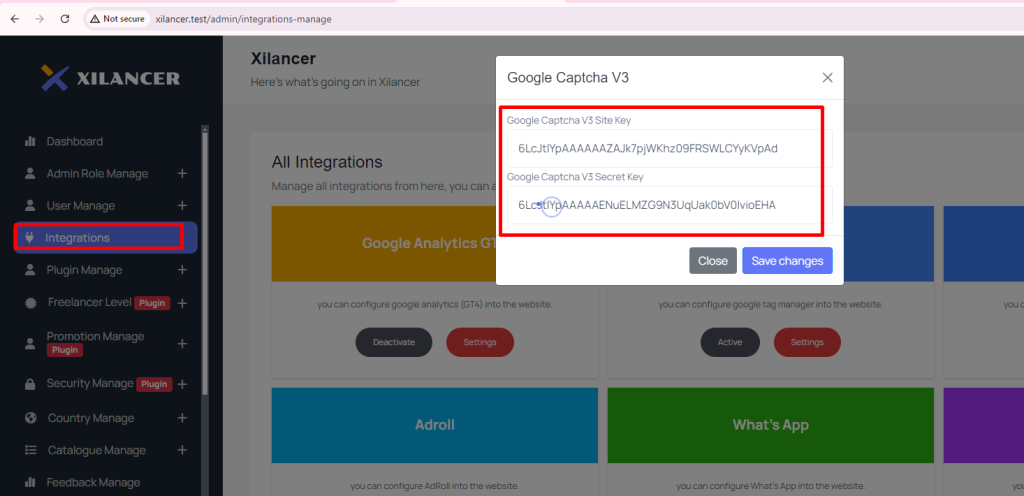Click the address bar URL

coord(243,19)
